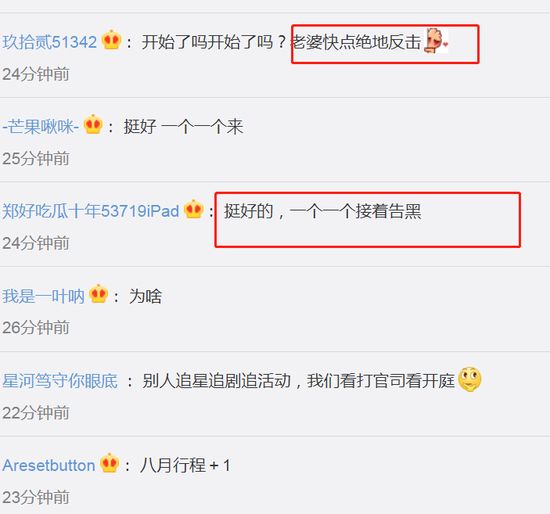This screenshot has height=514, width=550.
Task: Click the crown badge next to 我是一叶呐
Action: tap(99, 294)
